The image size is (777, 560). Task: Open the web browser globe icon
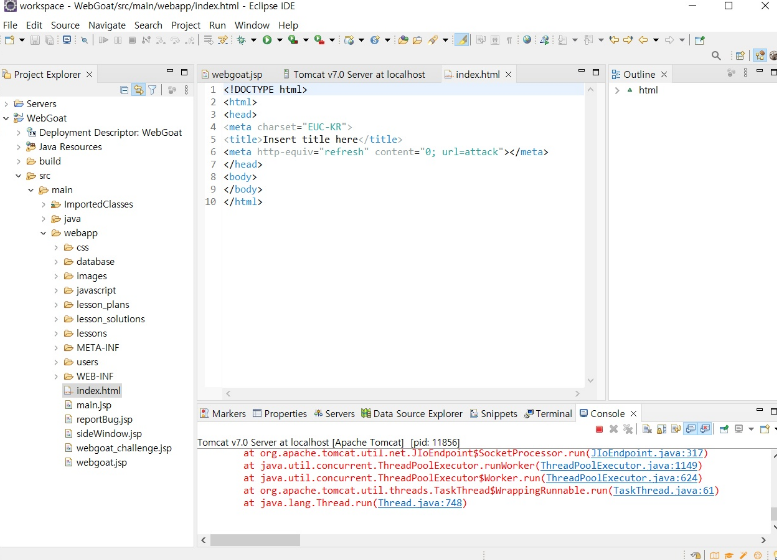point(527,40)
